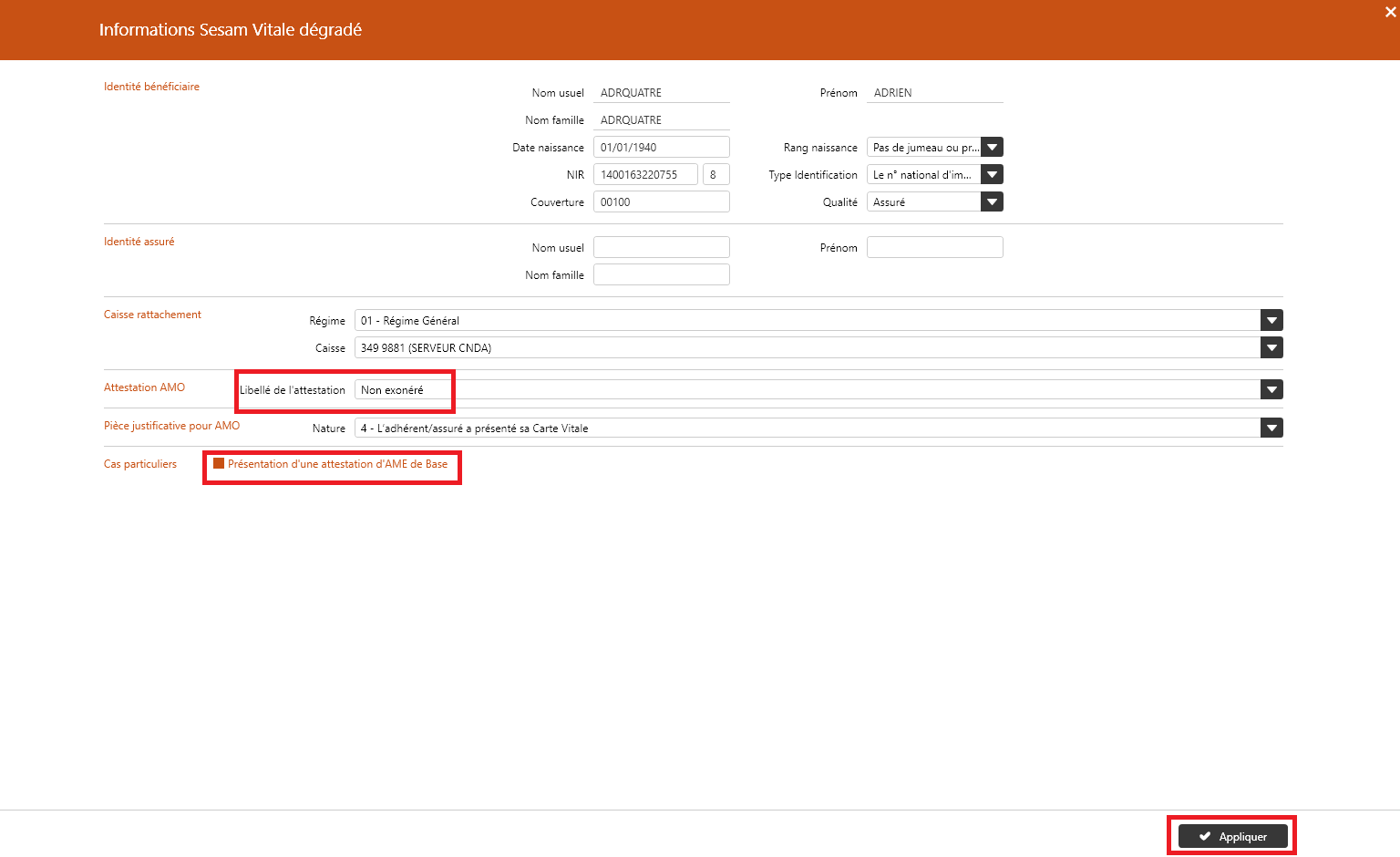Open the Qualité dropdown arrow
1400x857 pixels.
coord(992,201)
